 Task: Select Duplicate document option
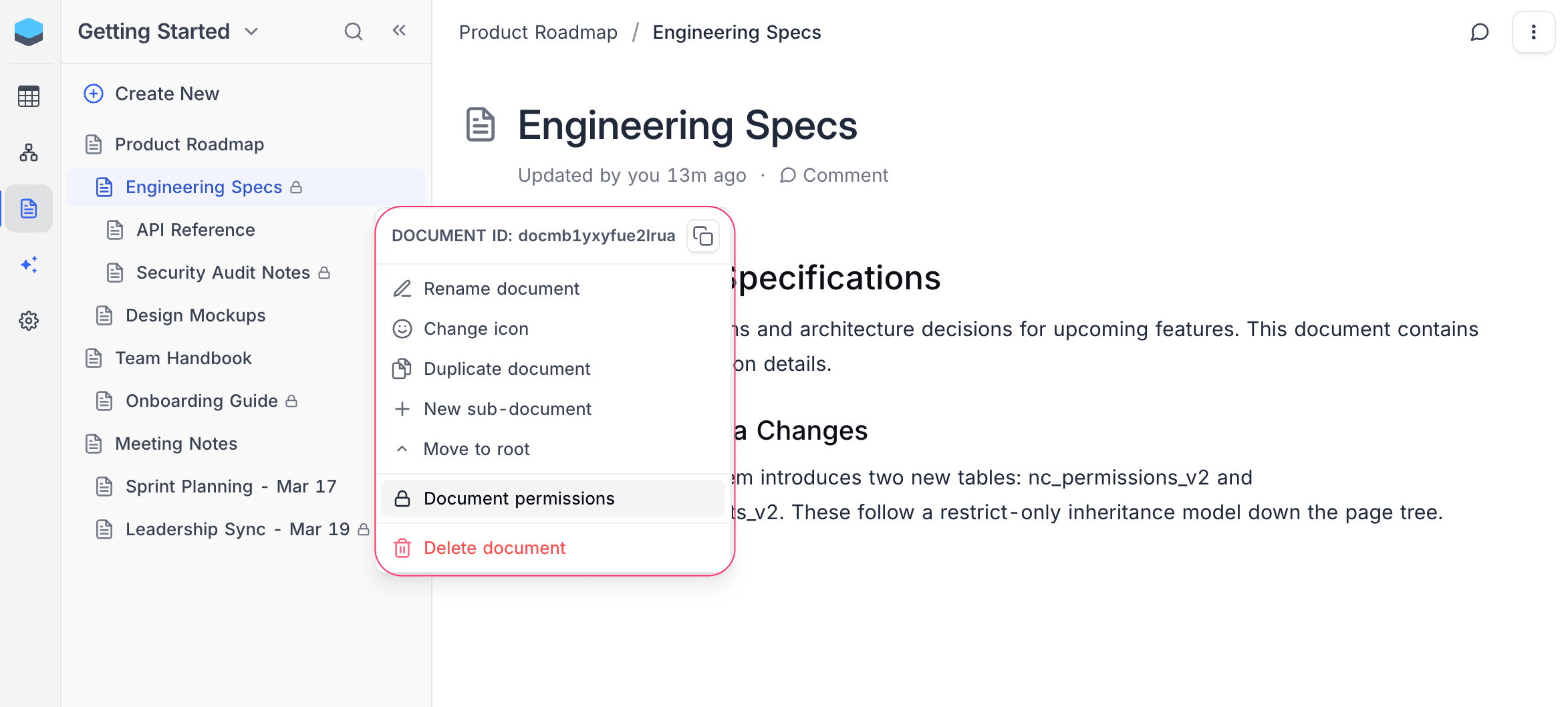(507, 368)
